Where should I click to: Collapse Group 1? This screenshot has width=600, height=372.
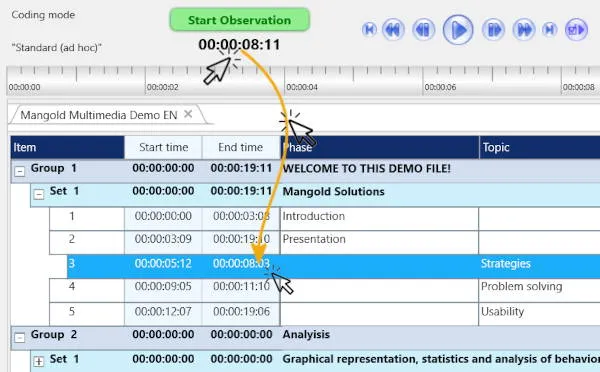click(20, 171)
